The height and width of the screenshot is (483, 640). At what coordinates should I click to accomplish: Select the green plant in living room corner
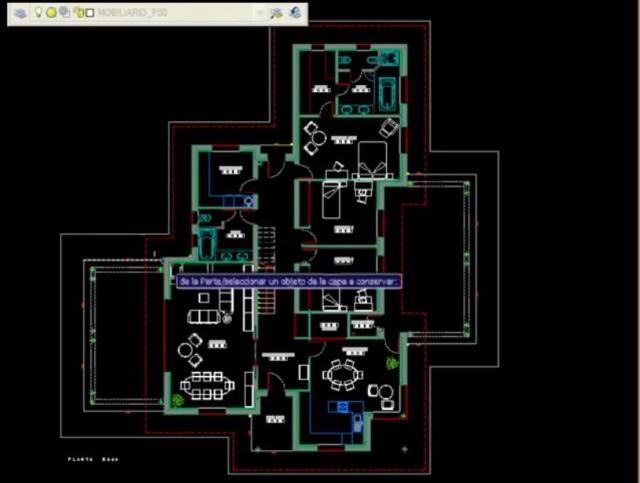(178, 400)
